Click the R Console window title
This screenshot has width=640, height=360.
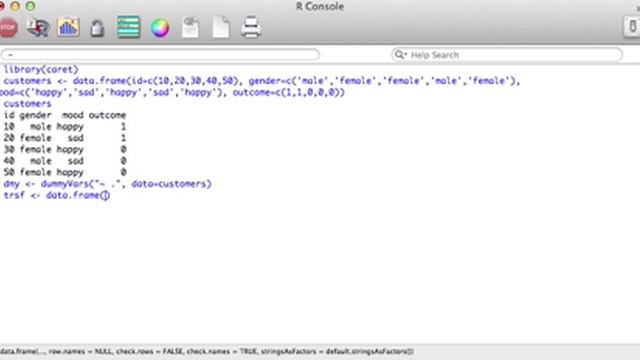[320, 6]
